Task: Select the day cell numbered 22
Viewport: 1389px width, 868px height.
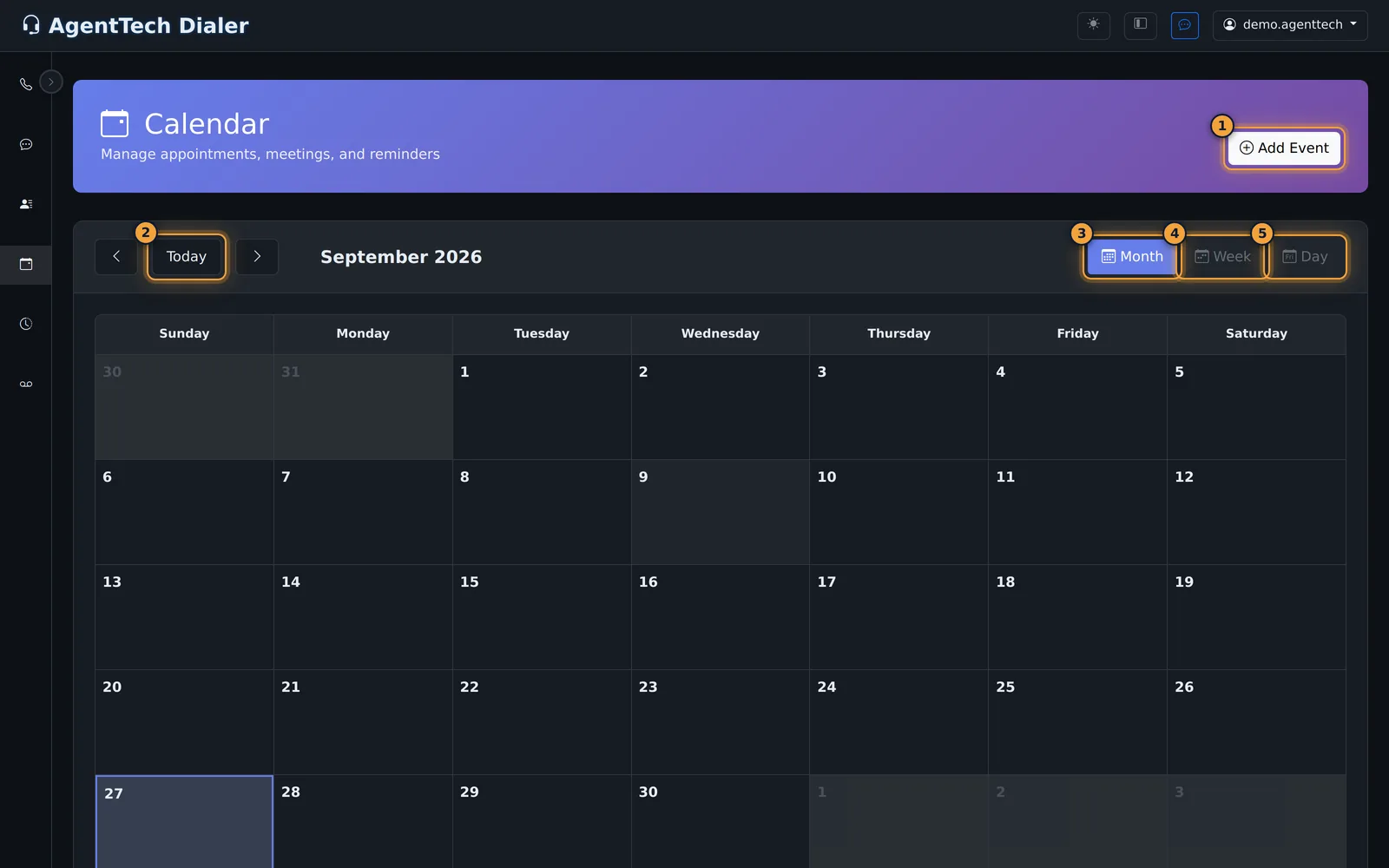Action: coord(542,722)
